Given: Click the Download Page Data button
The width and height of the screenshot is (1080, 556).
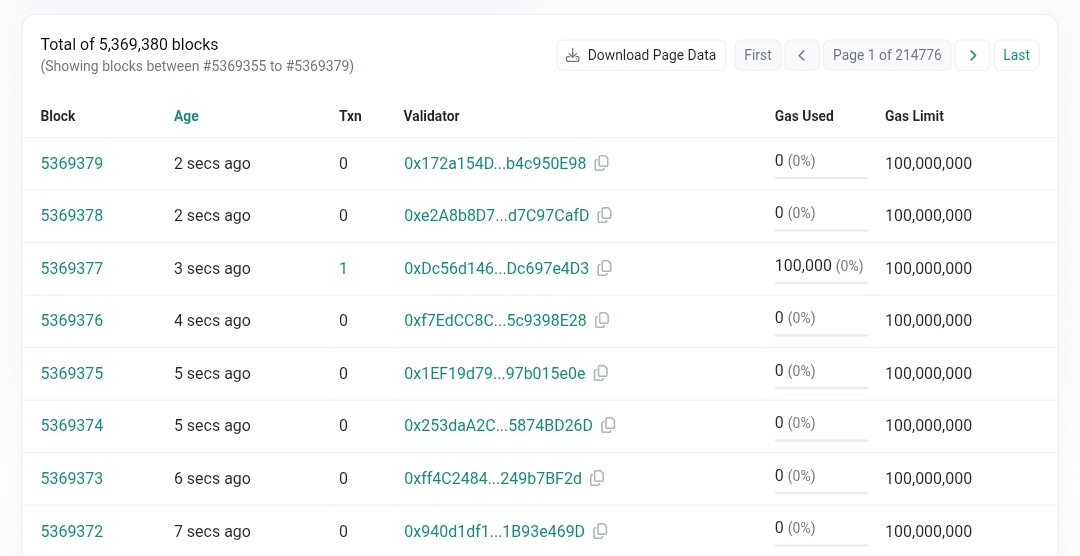Looking at the screenshot, I should (641, 55).
